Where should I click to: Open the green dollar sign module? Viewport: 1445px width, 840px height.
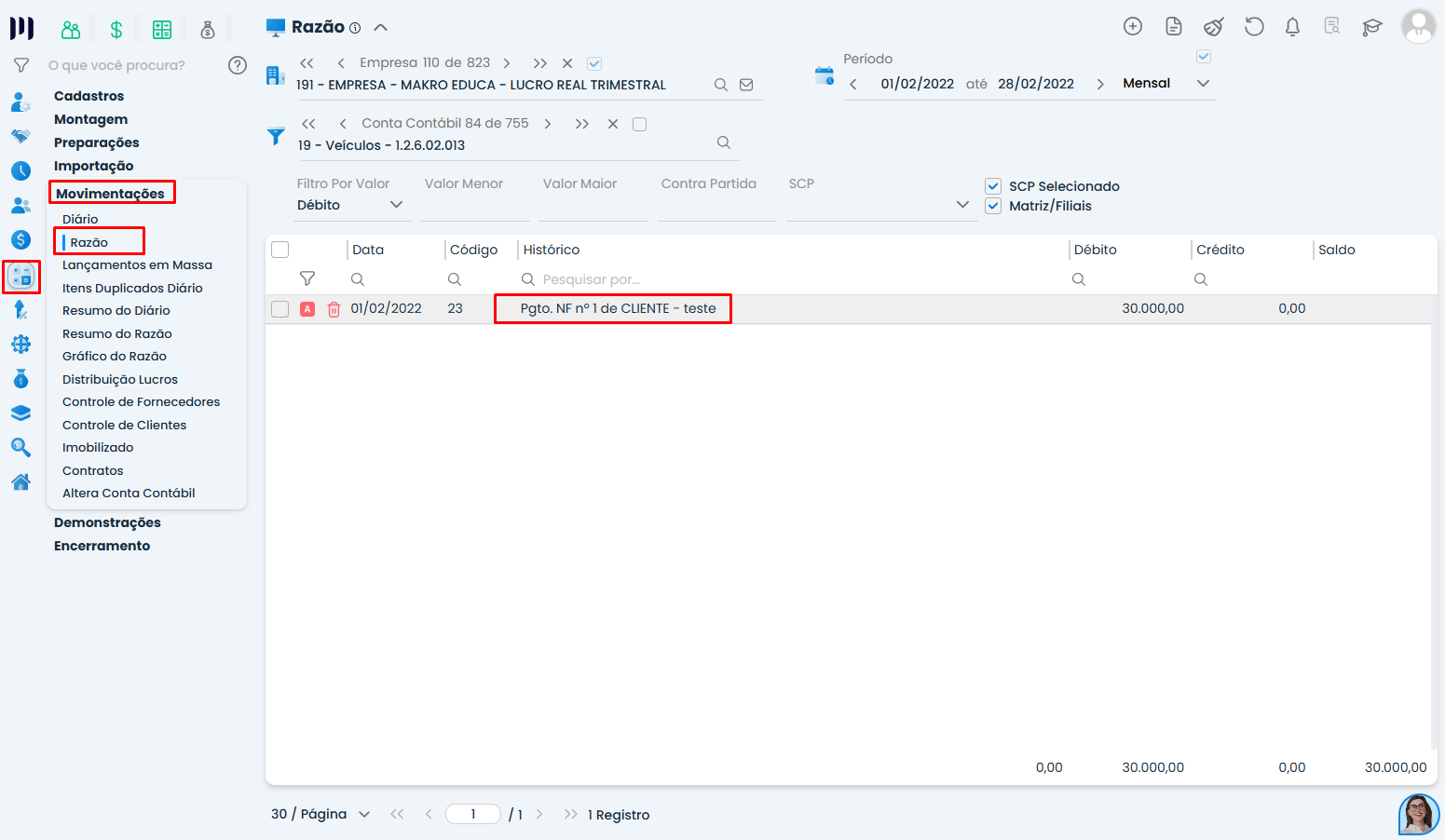(x=116, y=30)
